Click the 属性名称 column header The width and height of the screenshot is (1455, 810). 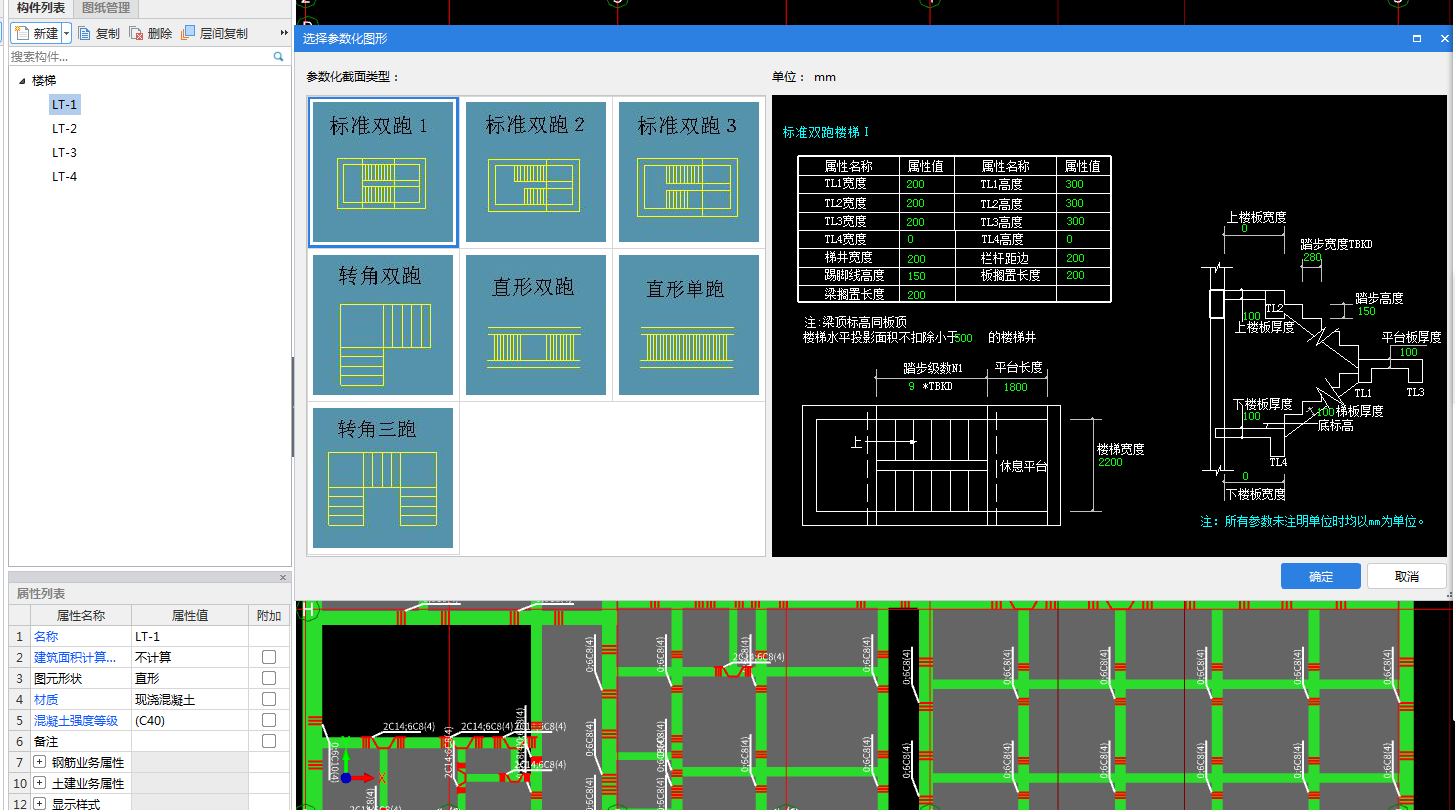[81, 615]
